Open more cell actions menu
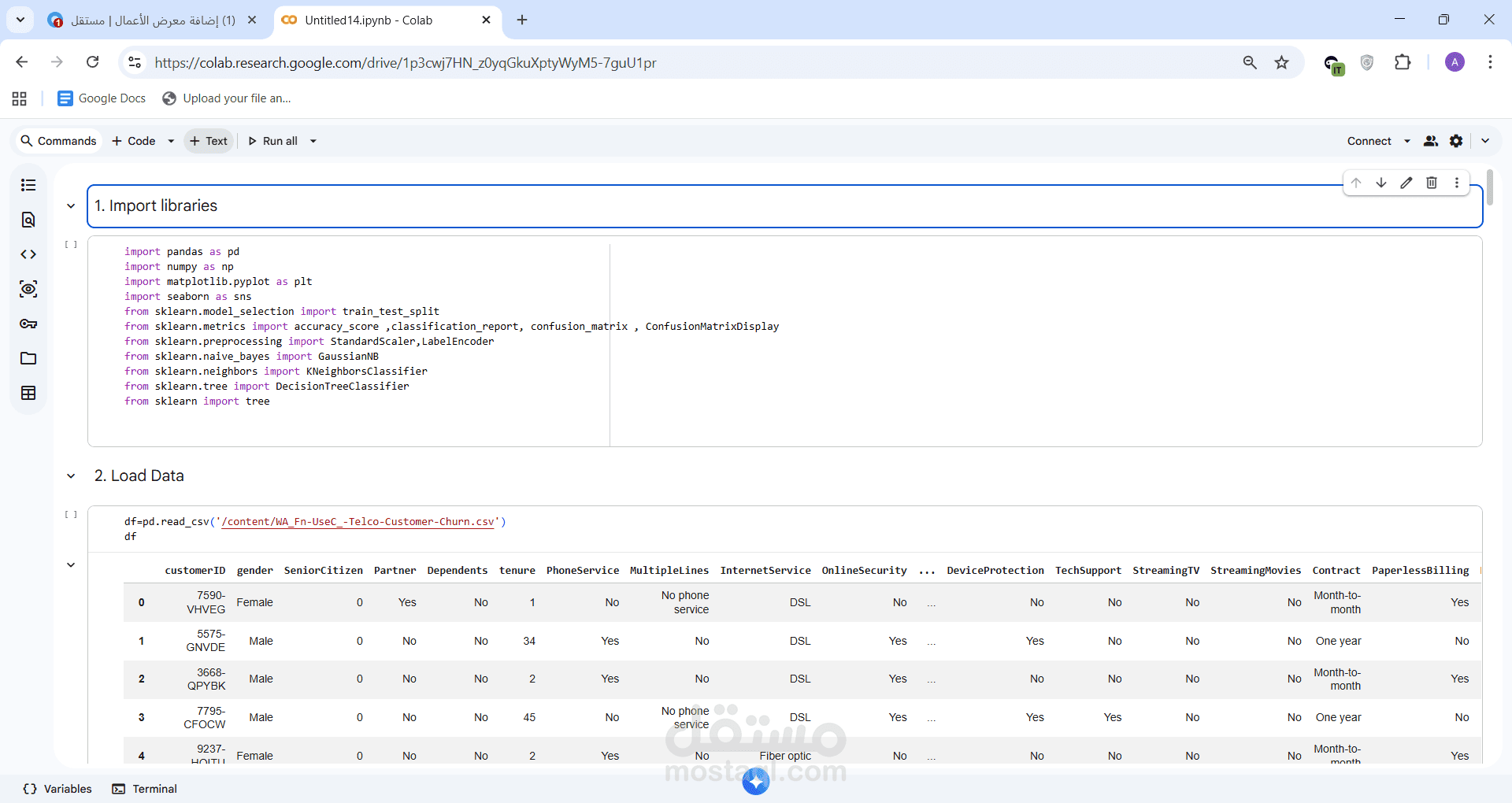This screenshot has width=1512, height=803. pyautogui.click(x=1457, y=183)
